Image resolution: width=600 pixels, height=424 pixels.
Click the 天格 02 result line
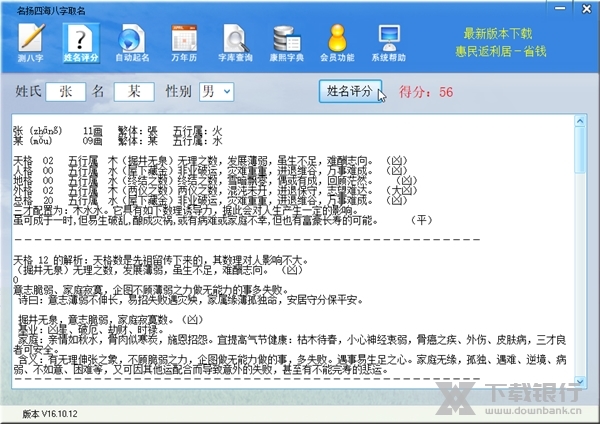pyautogui.click(x=210, y=160)
